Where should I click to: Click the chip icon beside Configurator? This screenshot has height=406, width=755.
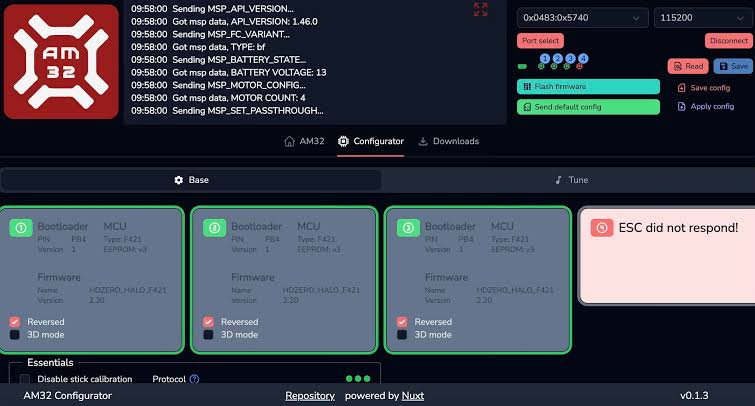[343, 141]
